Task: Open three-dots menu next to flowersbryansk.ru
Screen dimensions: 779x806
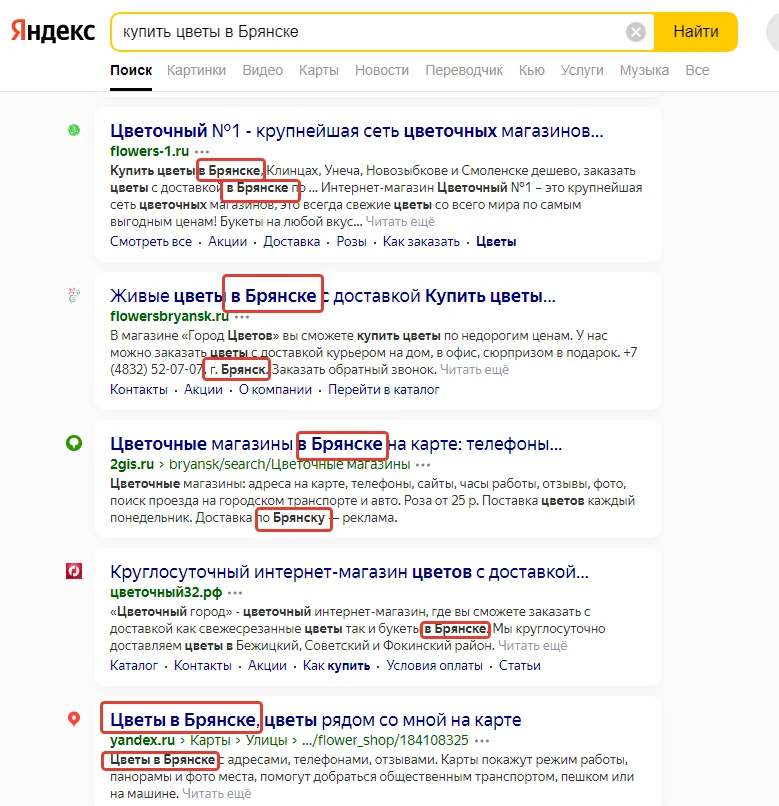Action: click(x=243, y=317)
